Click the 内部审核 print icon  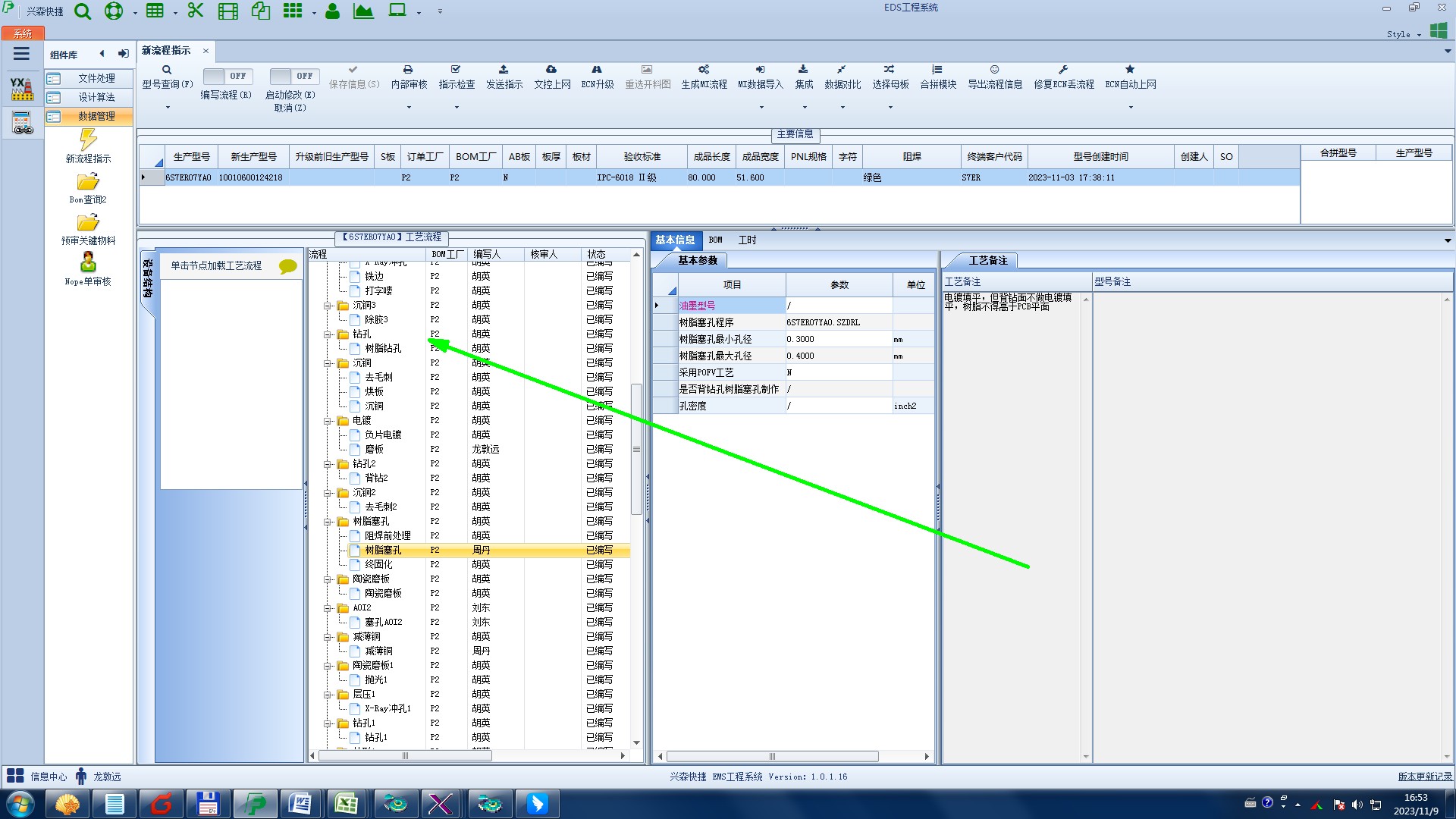coord(408,70)
